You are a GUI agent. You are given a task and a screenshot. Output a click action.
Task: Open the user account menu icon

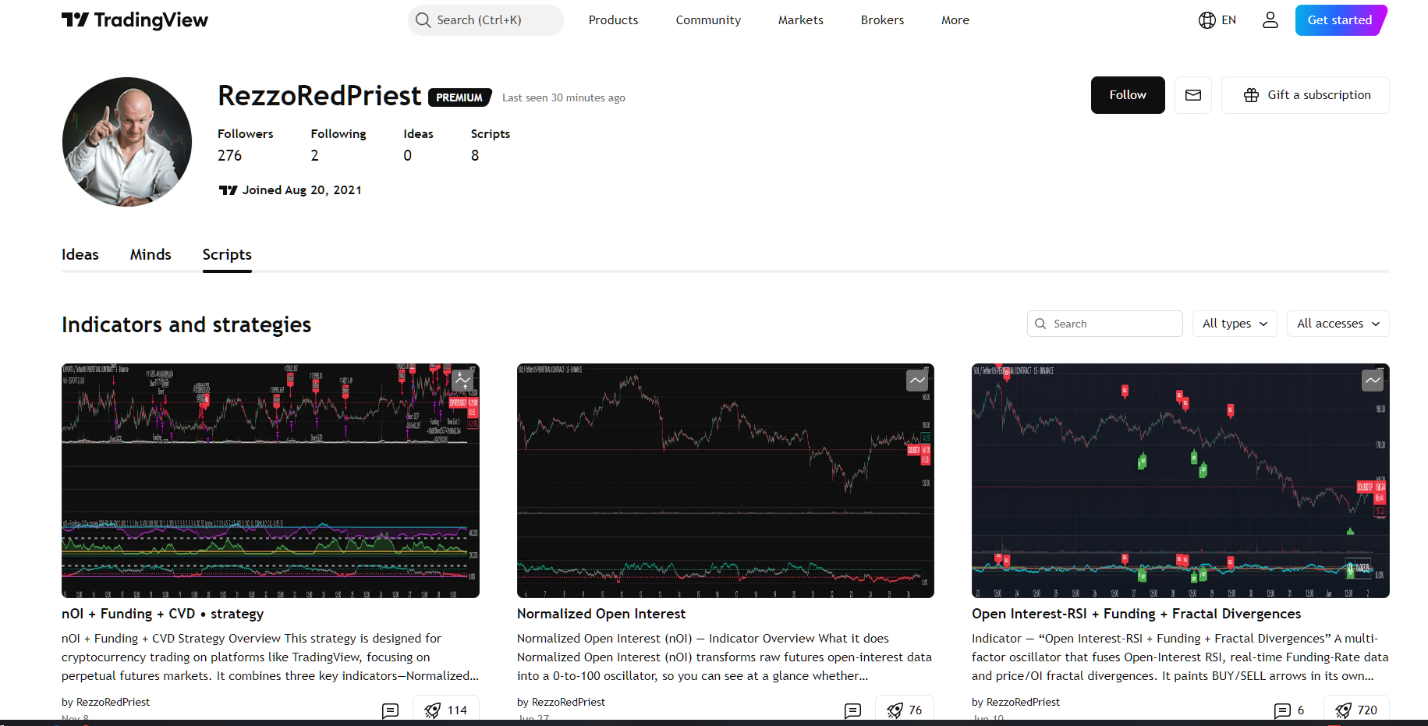click(x=1270, y=20)
